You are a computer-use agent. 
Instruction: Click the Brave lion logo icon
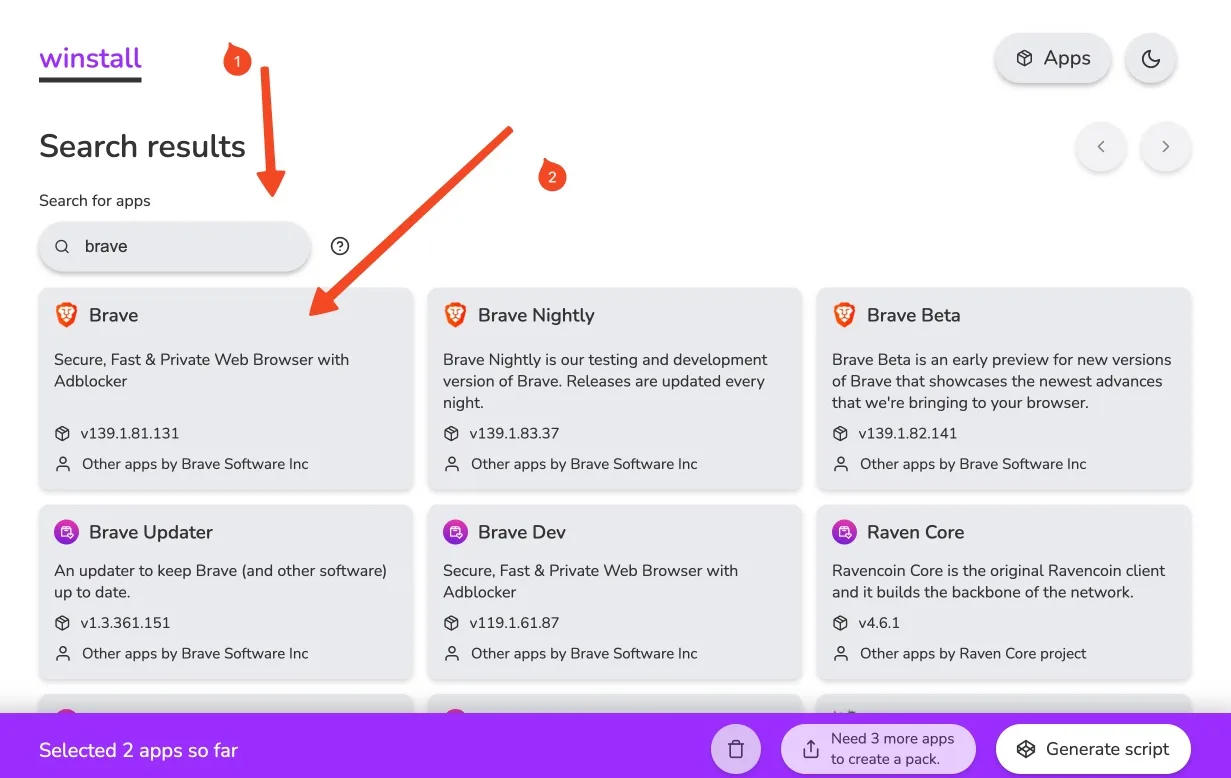coord(66,315)
